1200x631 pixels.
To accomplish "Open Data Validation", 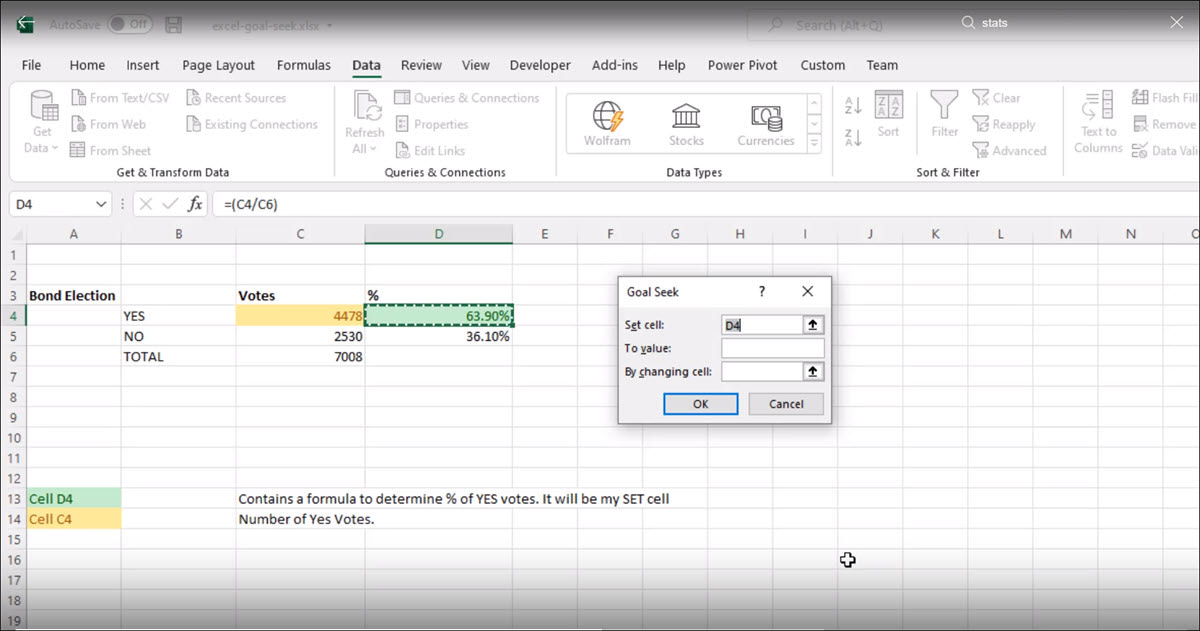I will point(1165,150).
